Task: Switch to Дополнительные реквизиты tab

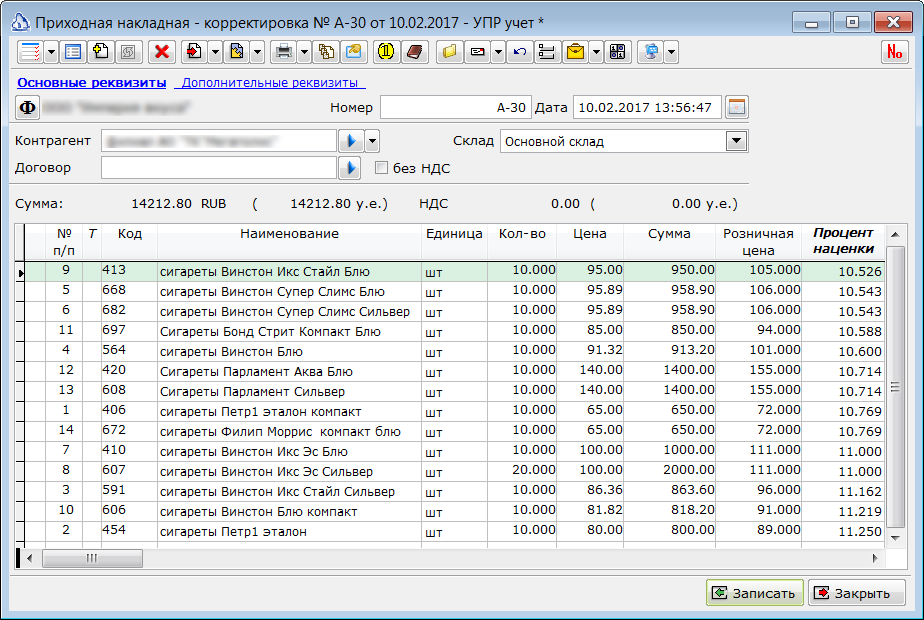Action: pyautogui.click(x=270, y=83)
